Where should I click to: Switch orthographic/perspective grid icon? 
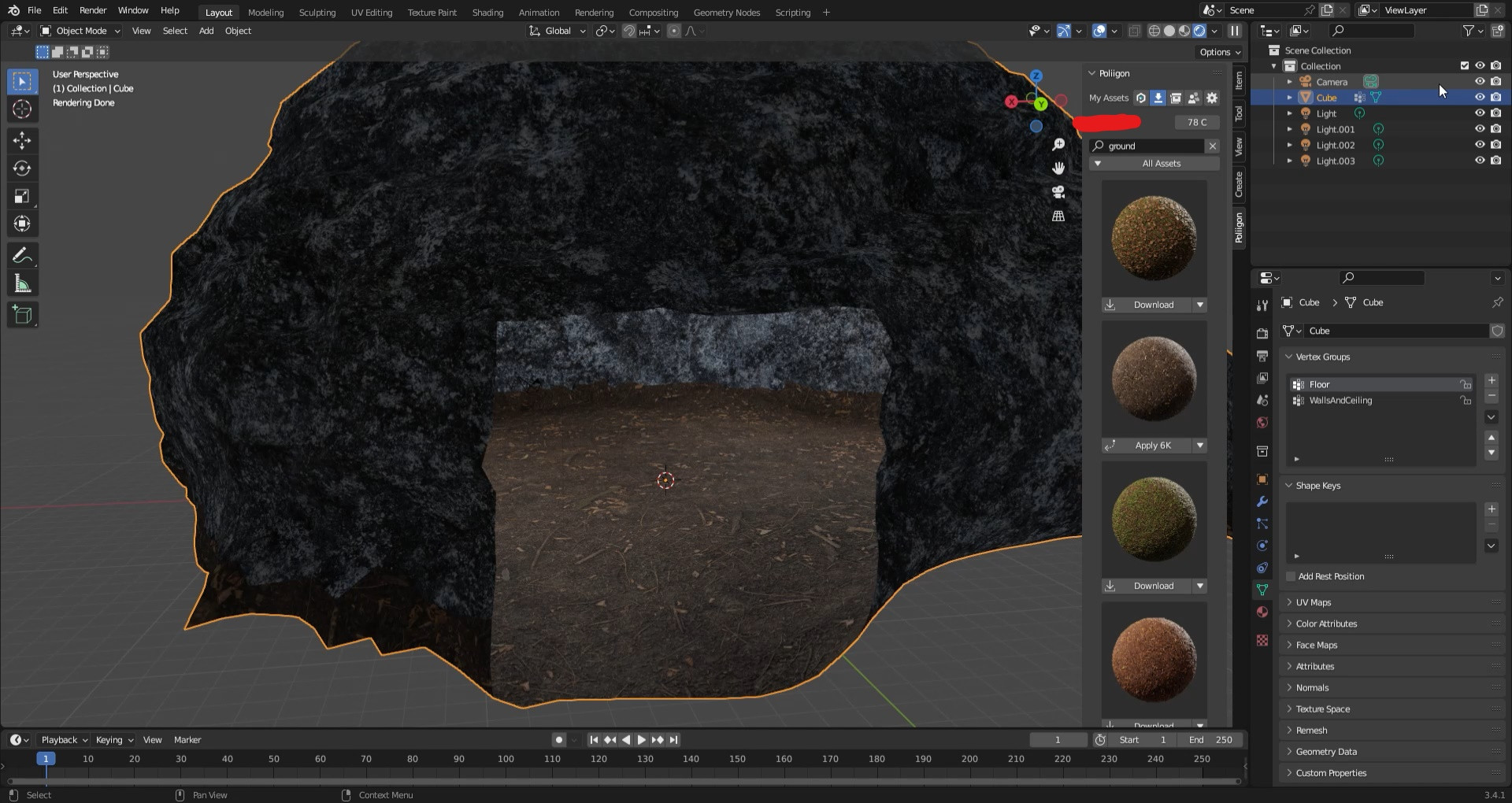coord(1058,216)
